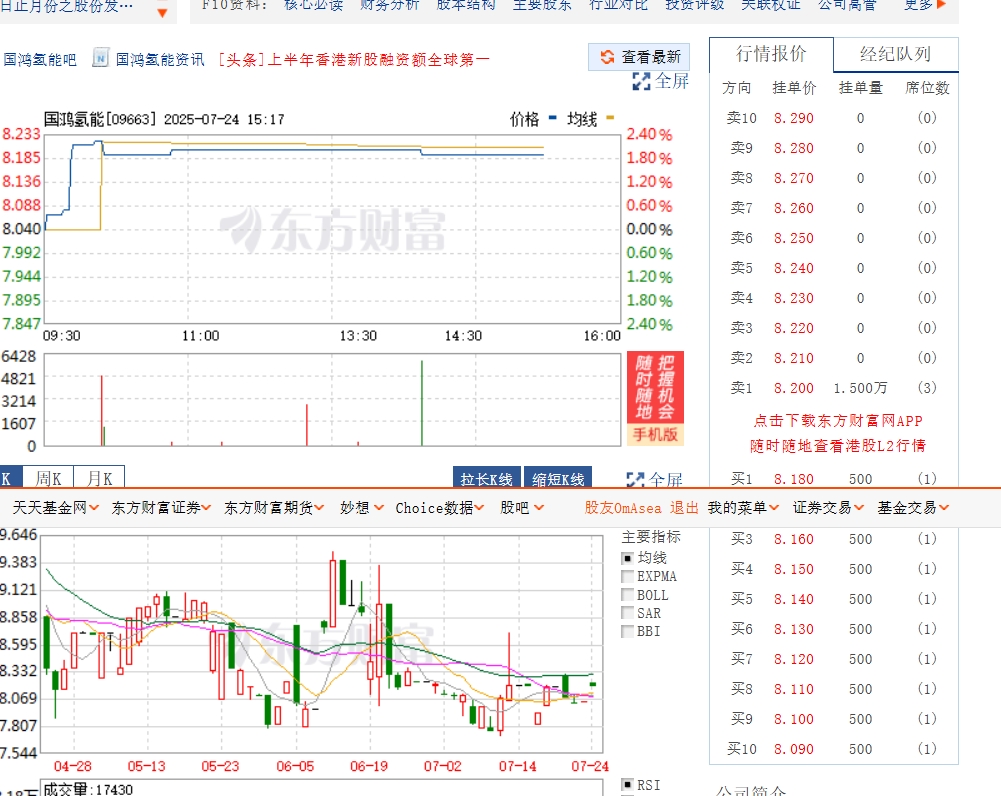Viewport: 1001px width, 796px height.
Task: Click 点击下载东方财富网APP link
Action: [838, 421]
